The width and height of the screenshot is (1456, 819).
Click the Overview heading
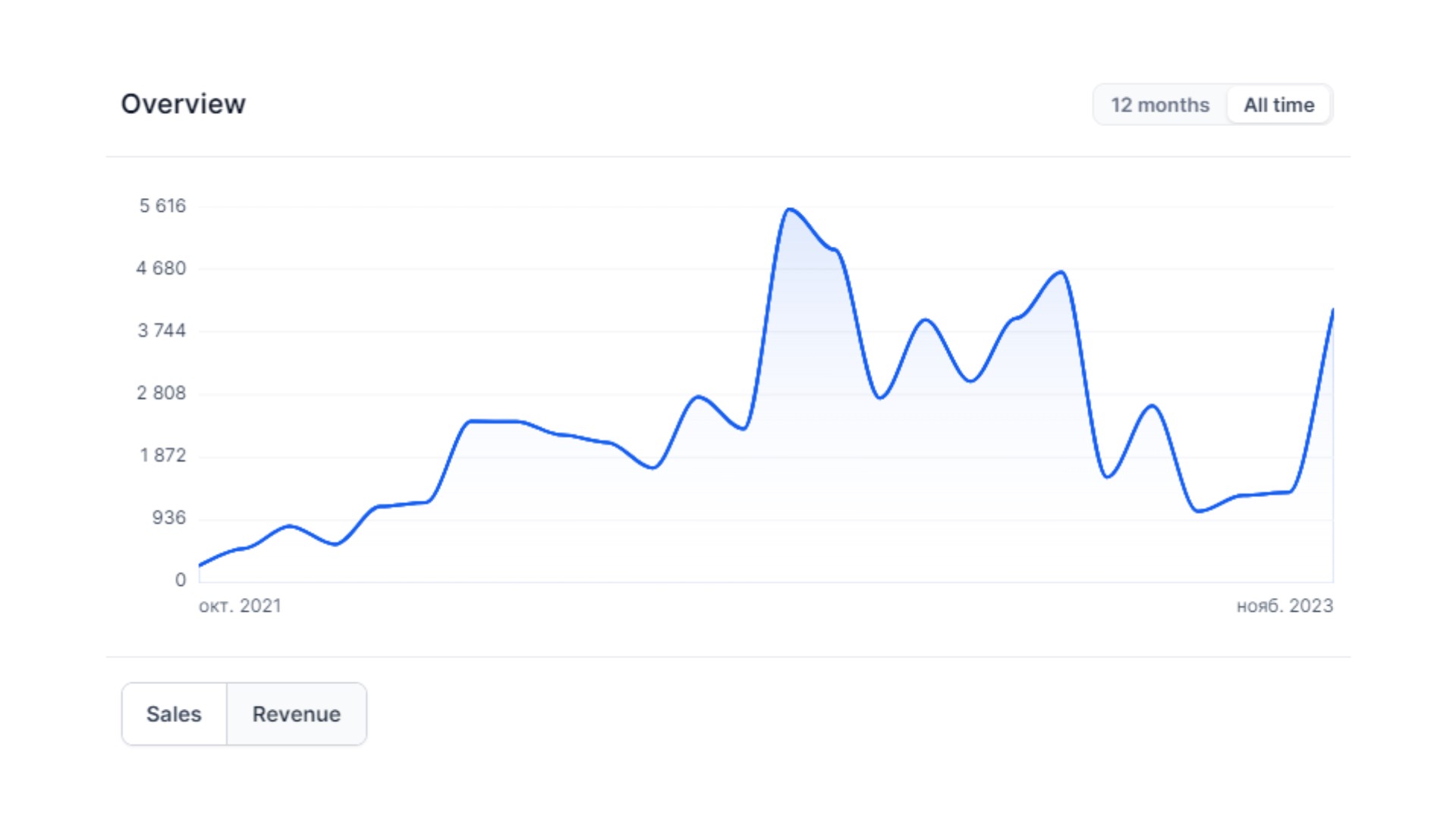pyautogui.click(x=183, y=104)
